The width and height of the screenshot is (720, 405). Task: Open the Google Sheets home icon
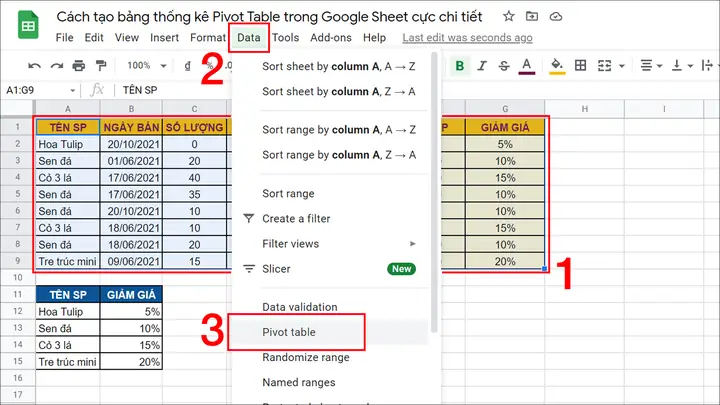[x=28, y=26]
